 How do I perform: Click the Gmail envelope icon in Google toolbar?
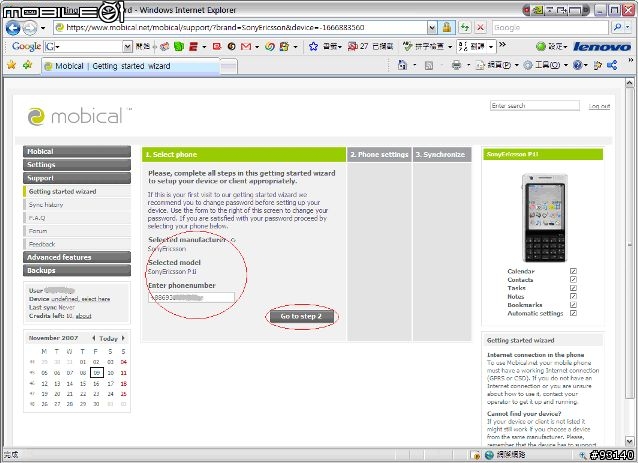pos(246,46)
